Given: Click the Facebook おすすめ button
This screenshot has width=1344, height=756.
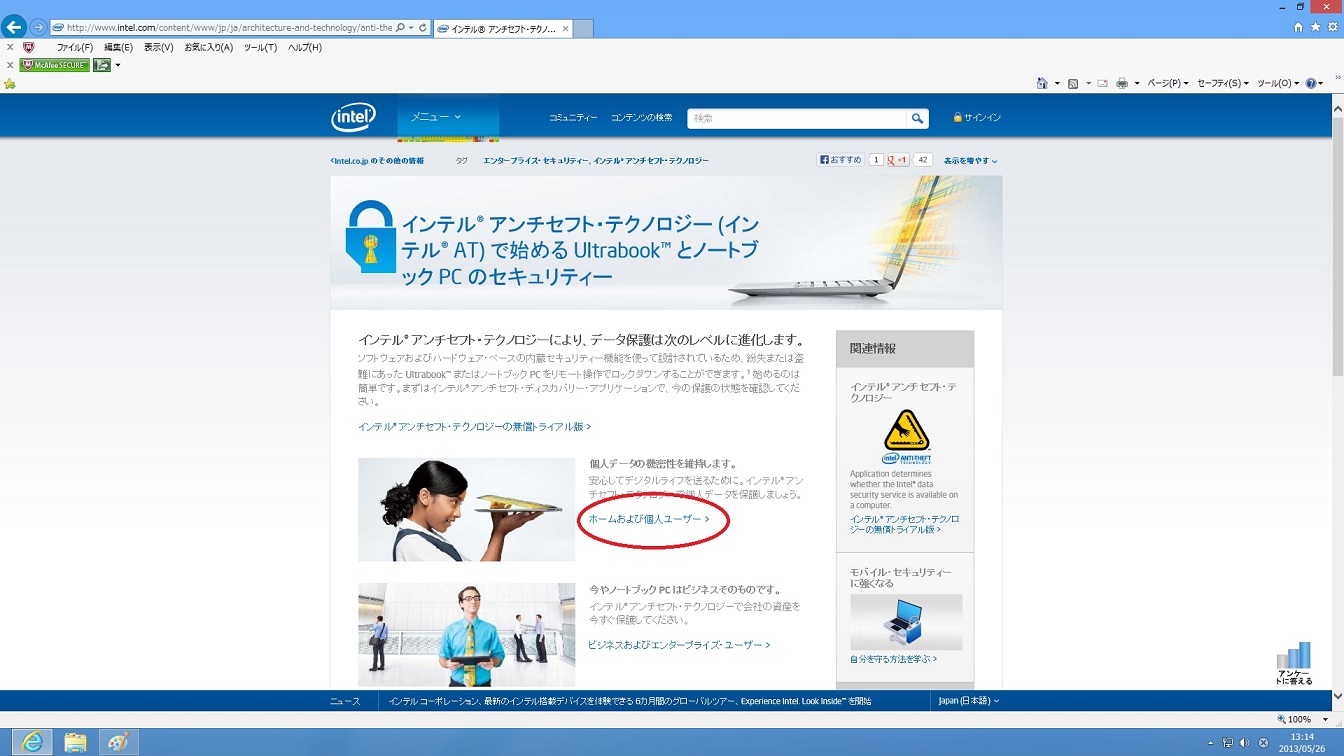Looking at the screenshot, I should click(x=840, y=160).
